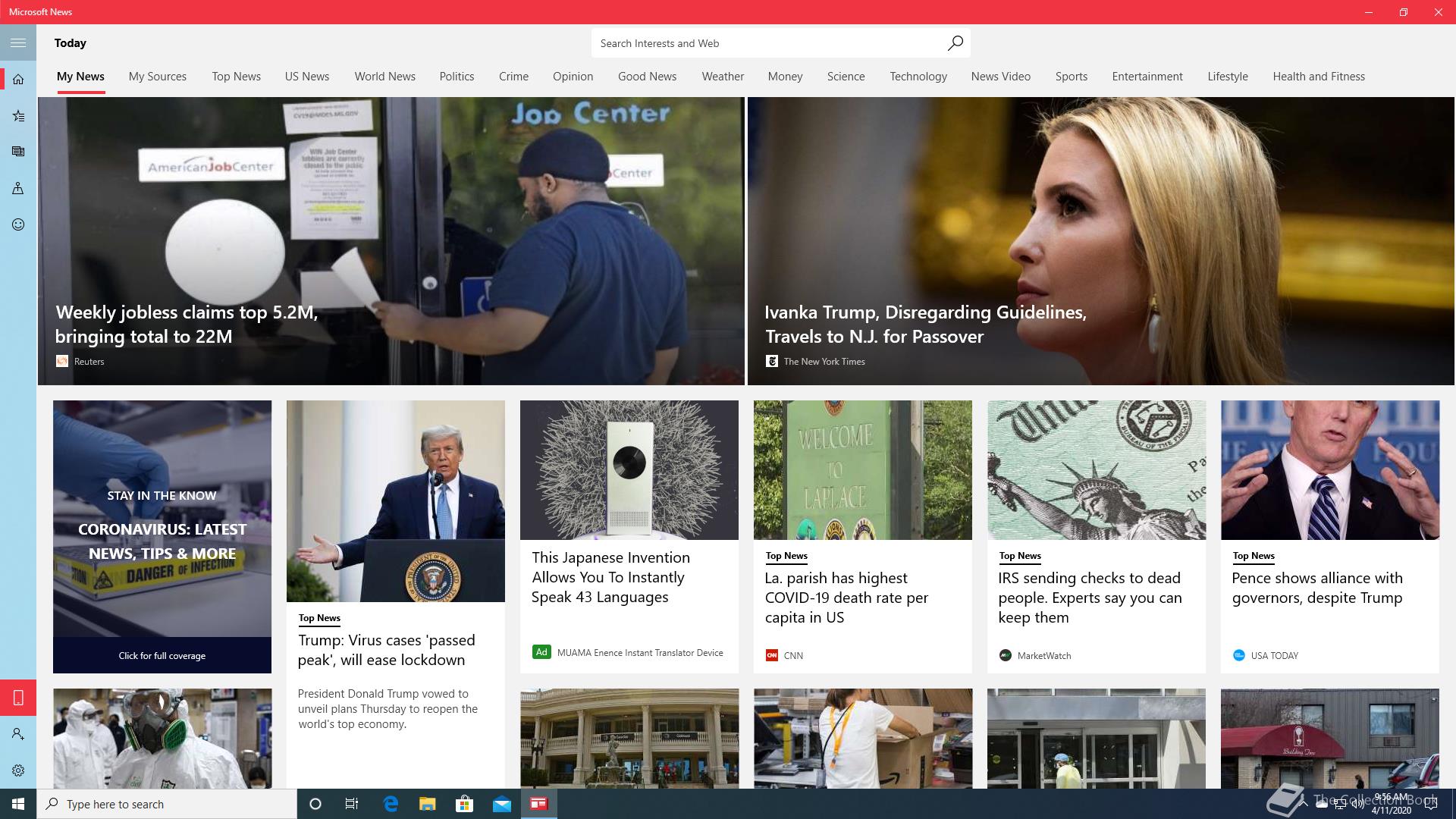Open the World News tab

[385, 77]
